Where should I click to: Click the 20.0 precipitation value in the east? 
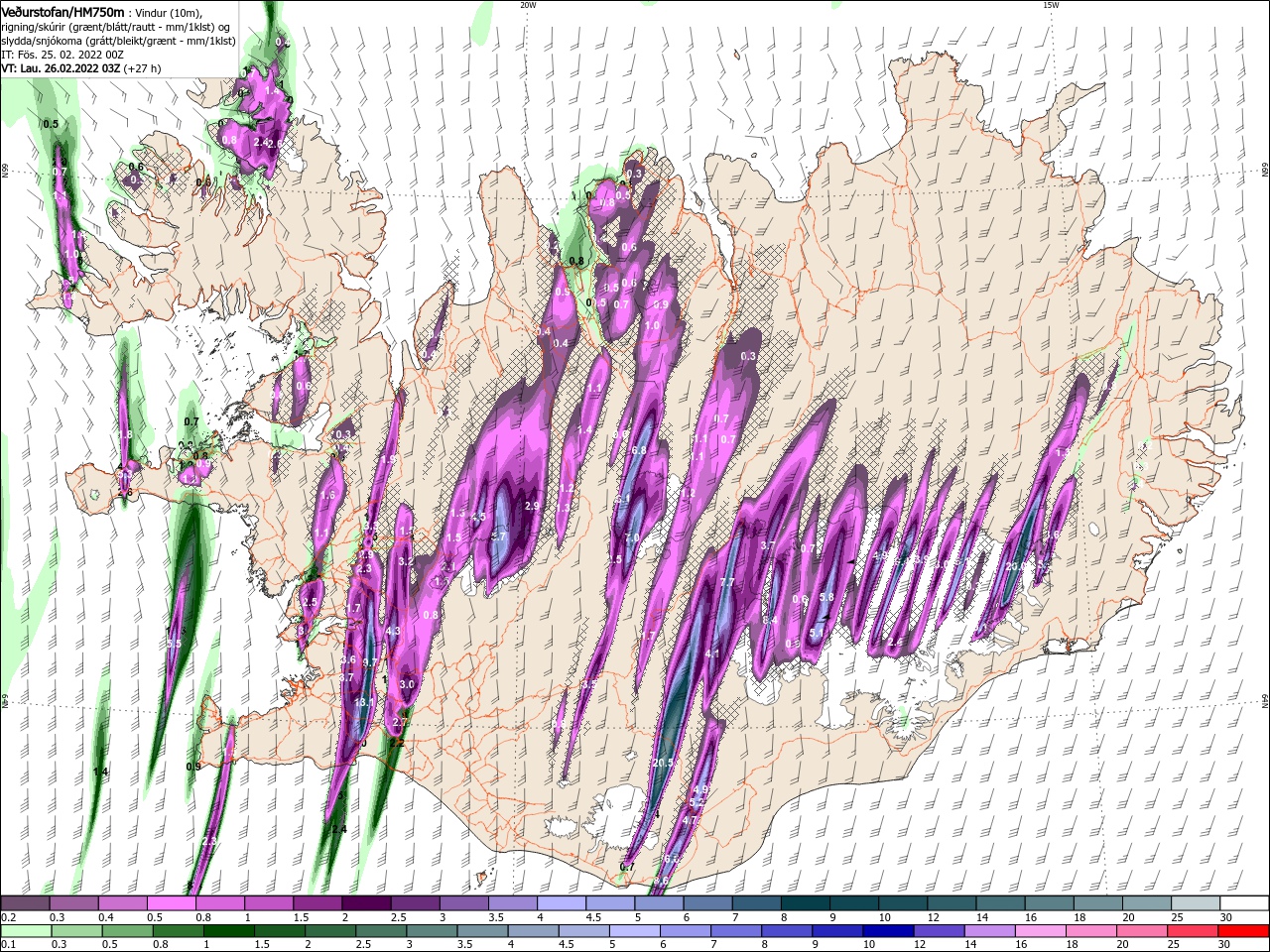pyautogui.click(x=1015, y=566)
